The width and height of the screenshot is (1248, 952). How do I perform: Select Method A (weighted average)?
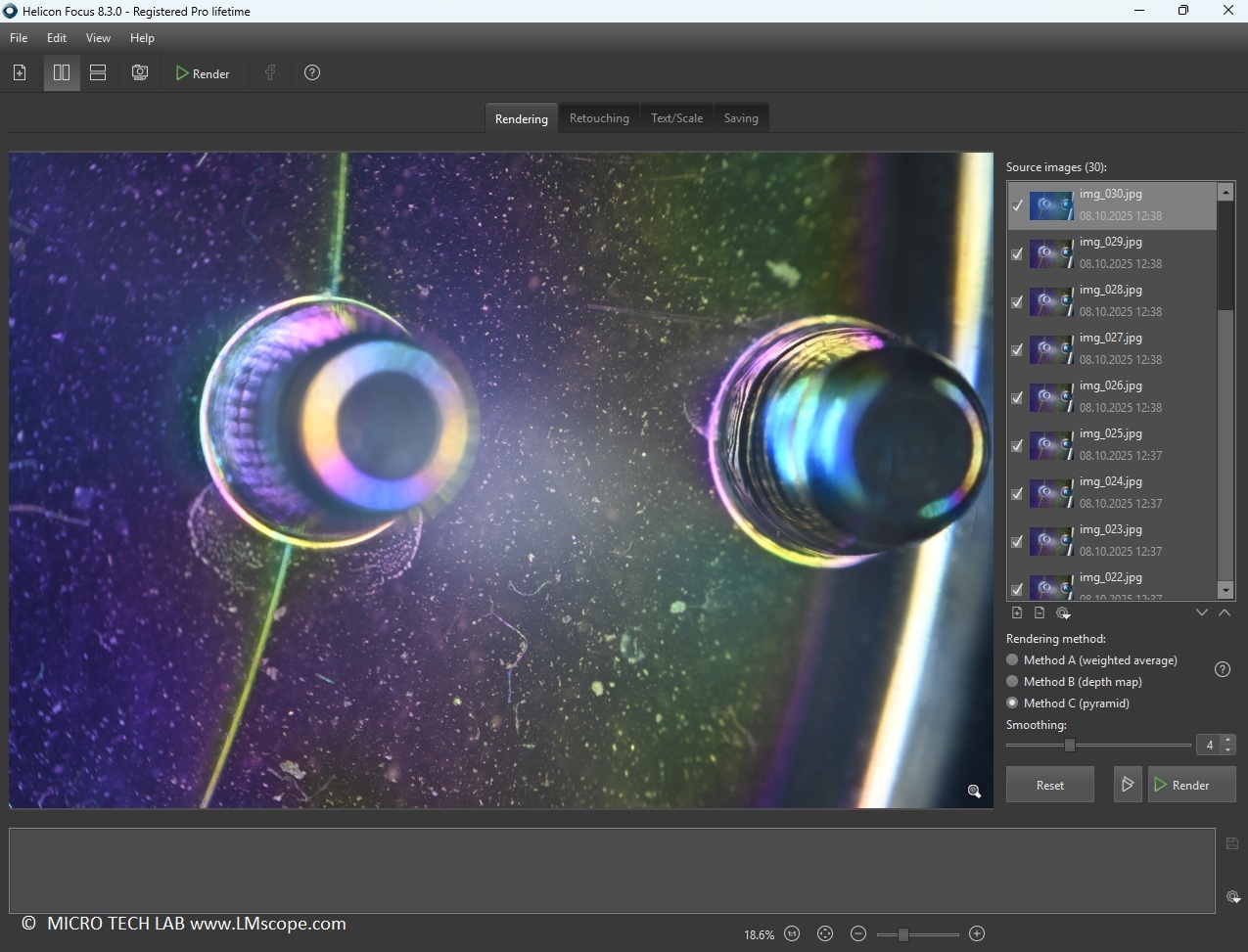(1013, 660)
